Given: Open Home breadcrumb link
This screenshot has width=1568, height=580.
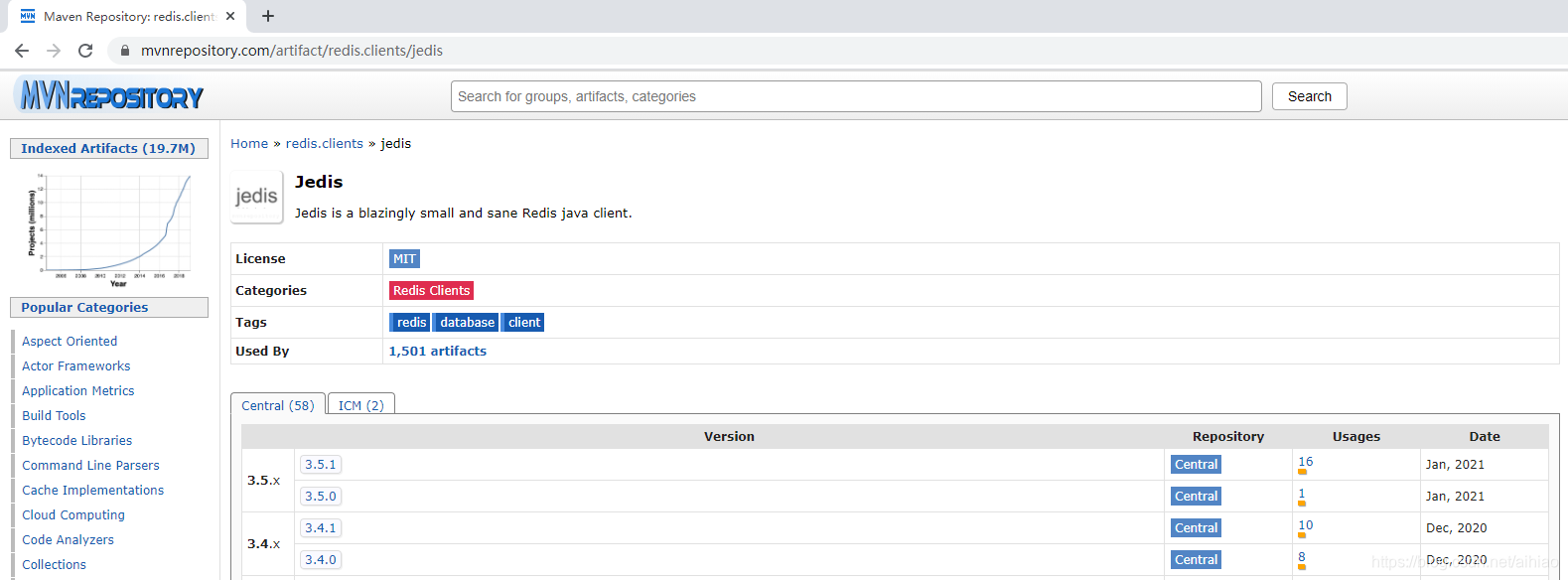Looking at the screenshot, I should click(249, 143).
